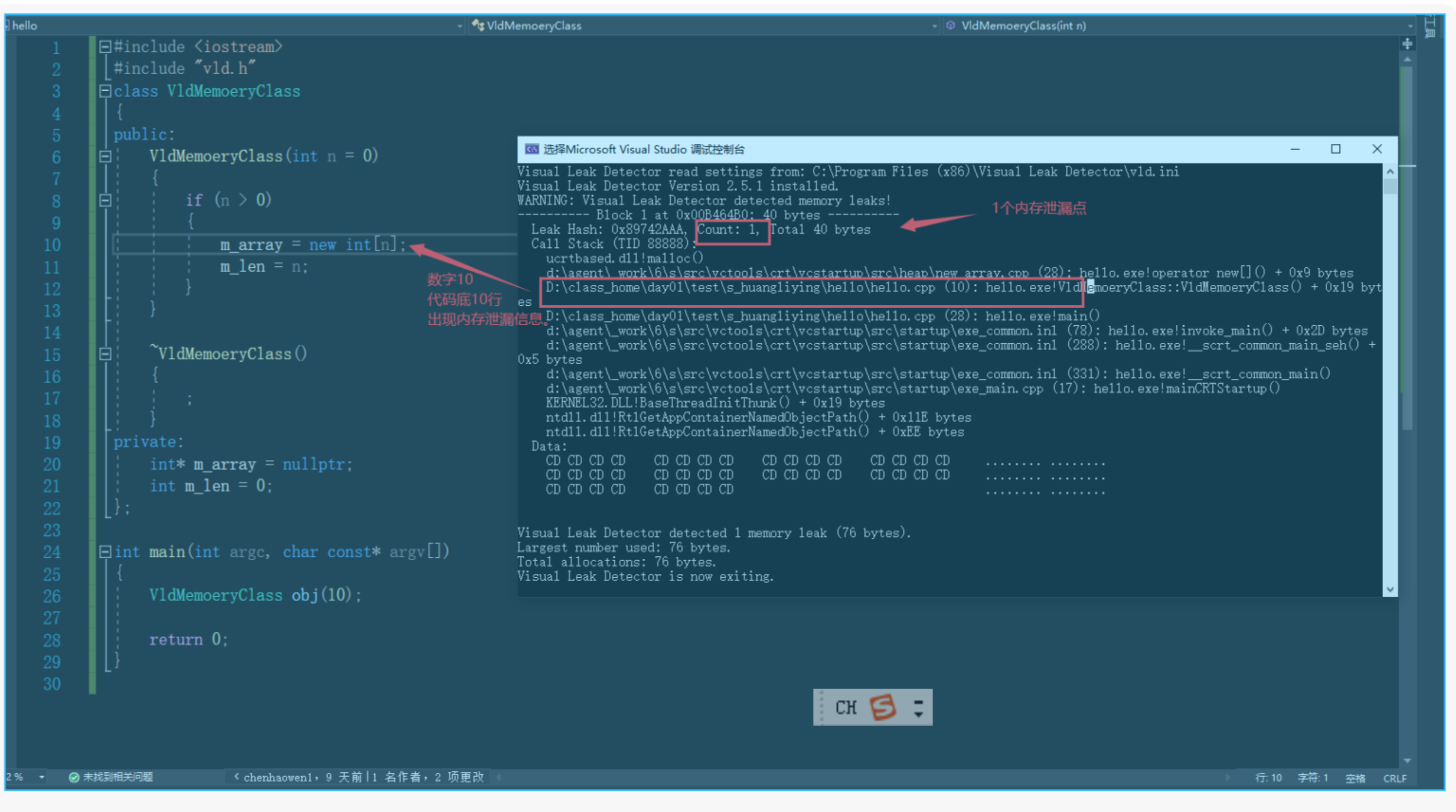Collapse the main function fold at line 24
Screen dimensions: 1456x812
tap(104, 551)
